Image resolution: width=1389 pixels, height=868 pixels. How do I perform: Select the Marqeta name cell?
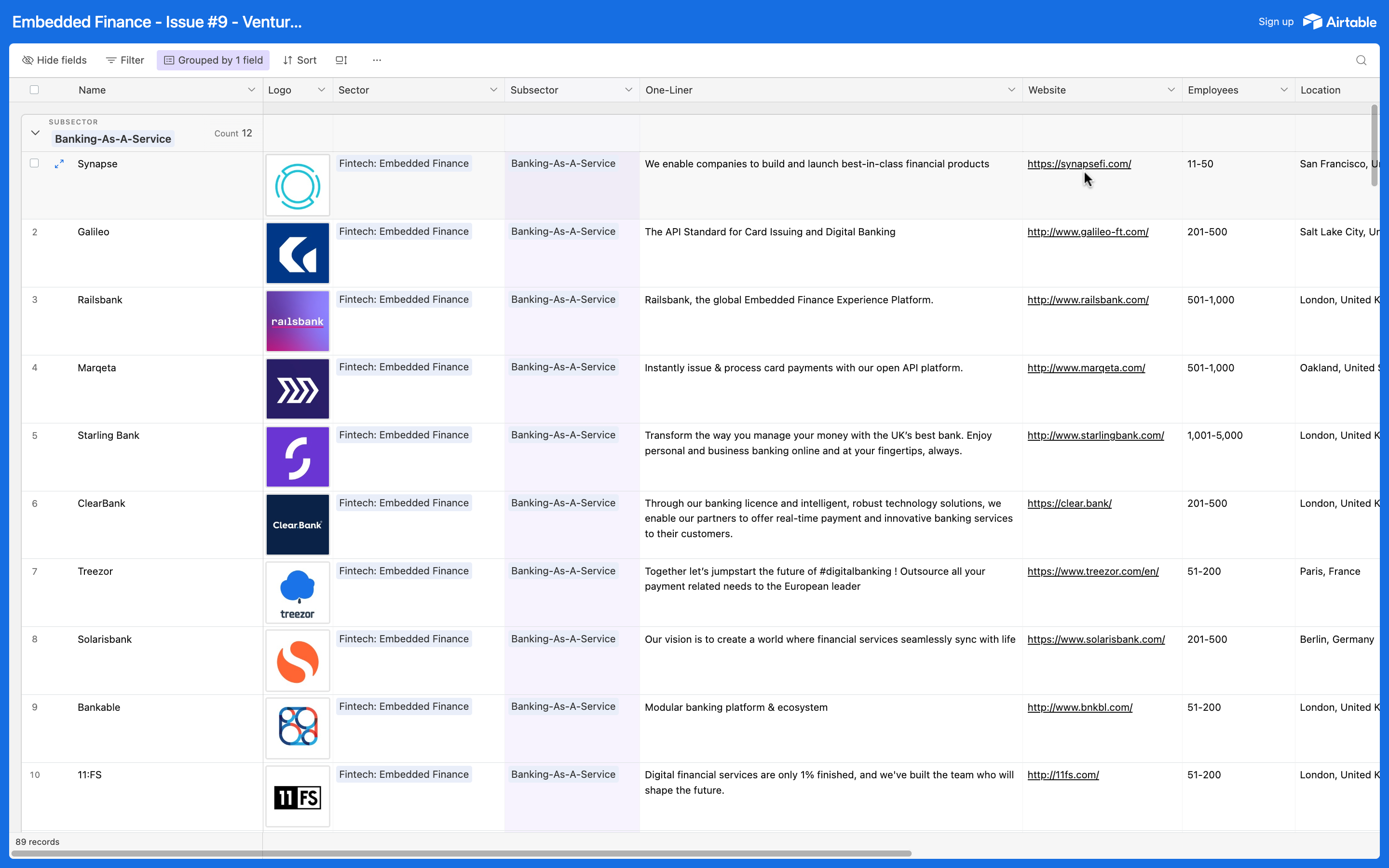[142, 389]
